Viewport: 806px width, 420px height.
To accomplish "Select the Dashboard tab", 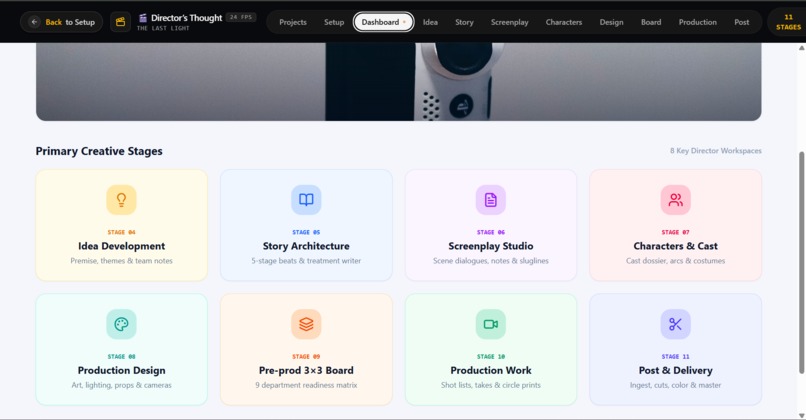I will pyautogui.click(x=383, y=22).
